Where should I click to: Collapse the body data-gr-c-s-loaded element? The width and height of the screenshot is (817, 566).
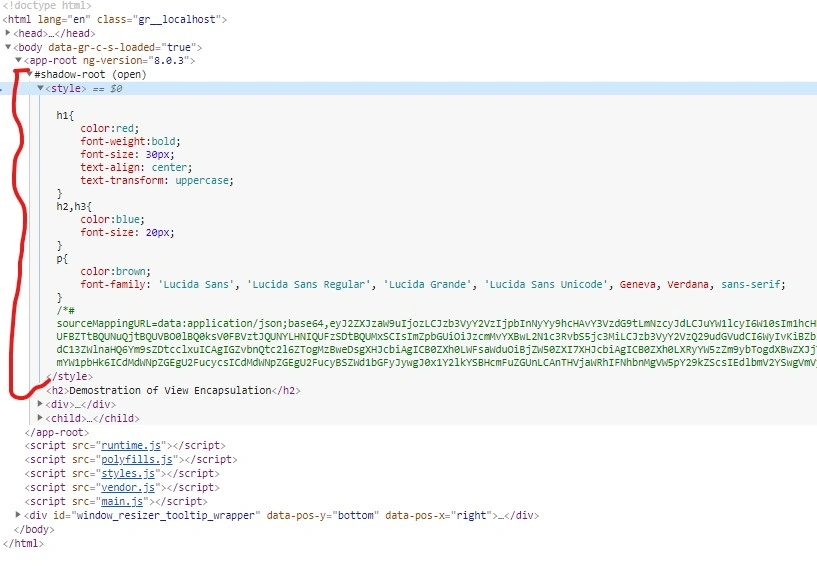[8, 46]
